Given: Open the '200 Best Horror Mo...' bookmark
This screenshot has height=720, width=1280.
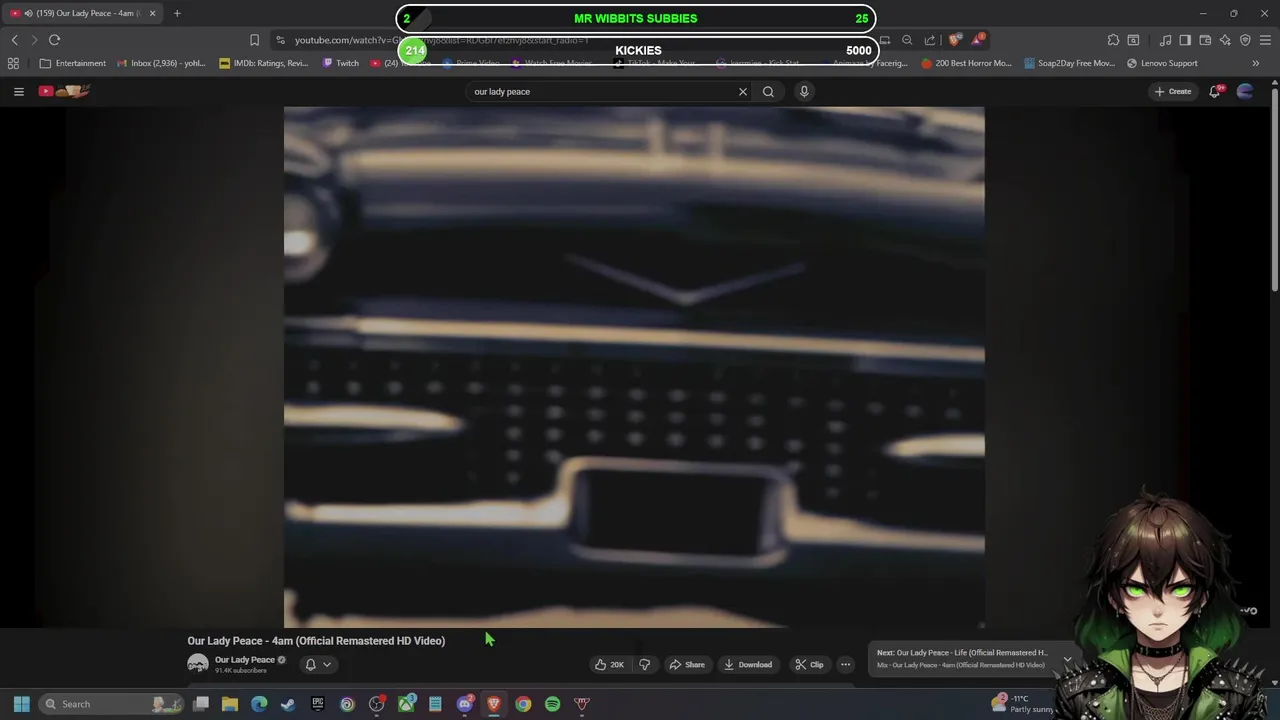Looking at the screenshot, I should point(966,63).
